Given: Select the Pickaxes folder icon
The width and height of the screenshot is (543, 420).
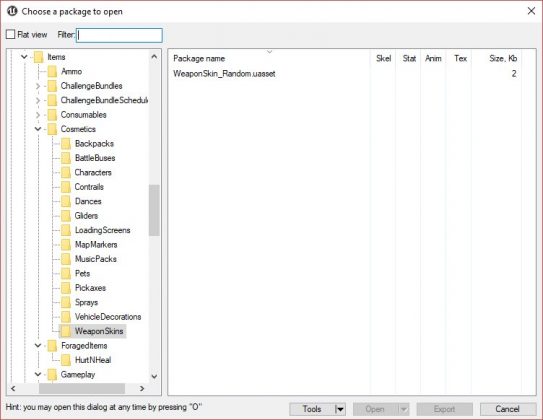Looking at the screenshot, I should (x=66, y=288).
